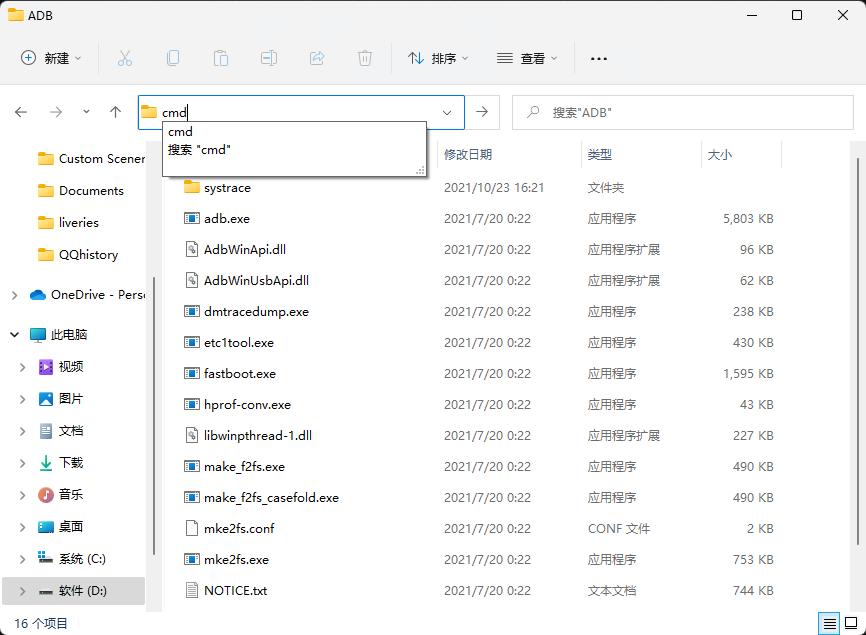Select the OneDrive cloud icon
This screenshot has height=635, width=866.
point(38,295)
